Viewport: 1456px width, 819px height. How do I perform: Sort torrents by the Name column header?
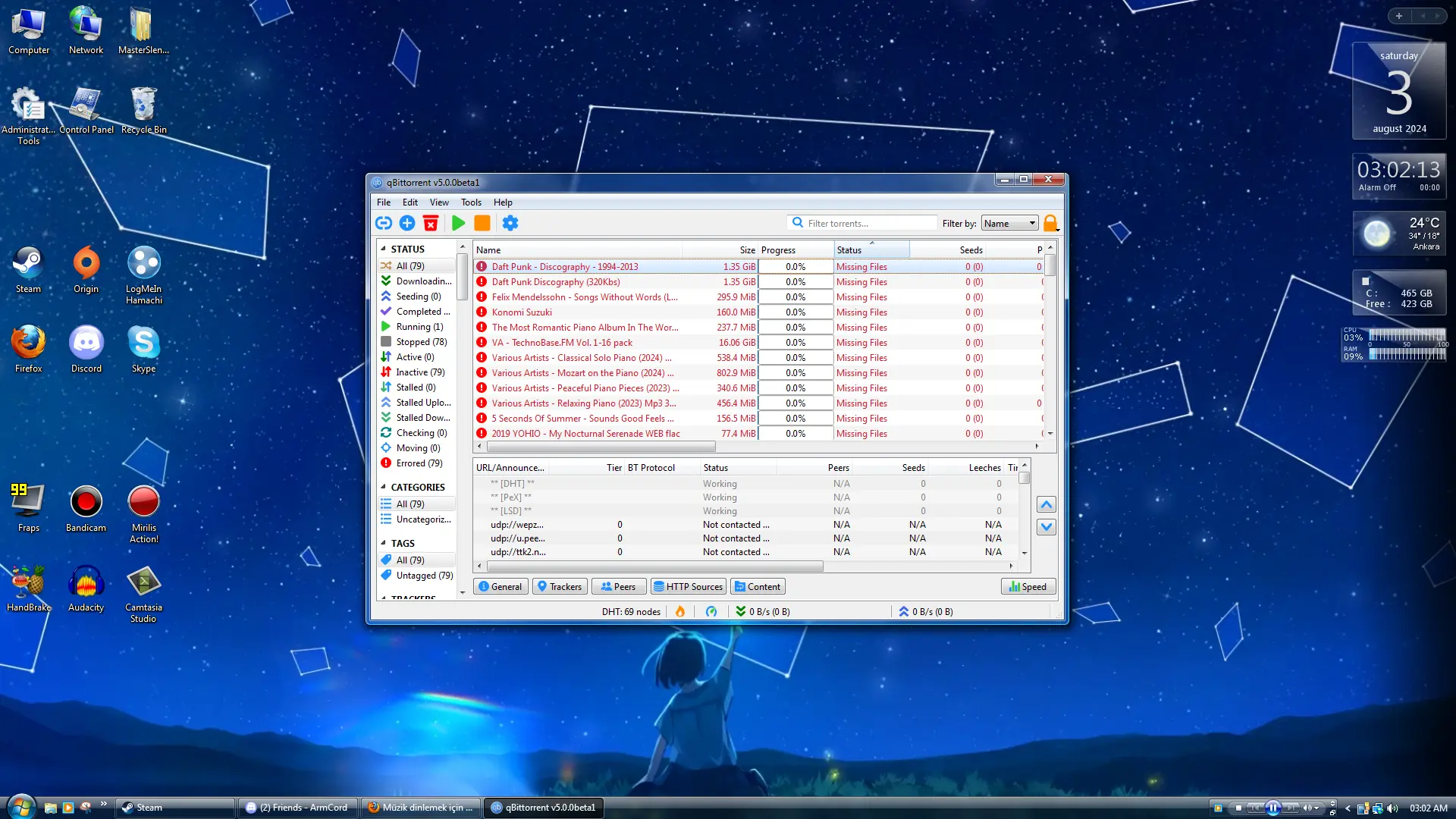(x=578, y=249)
